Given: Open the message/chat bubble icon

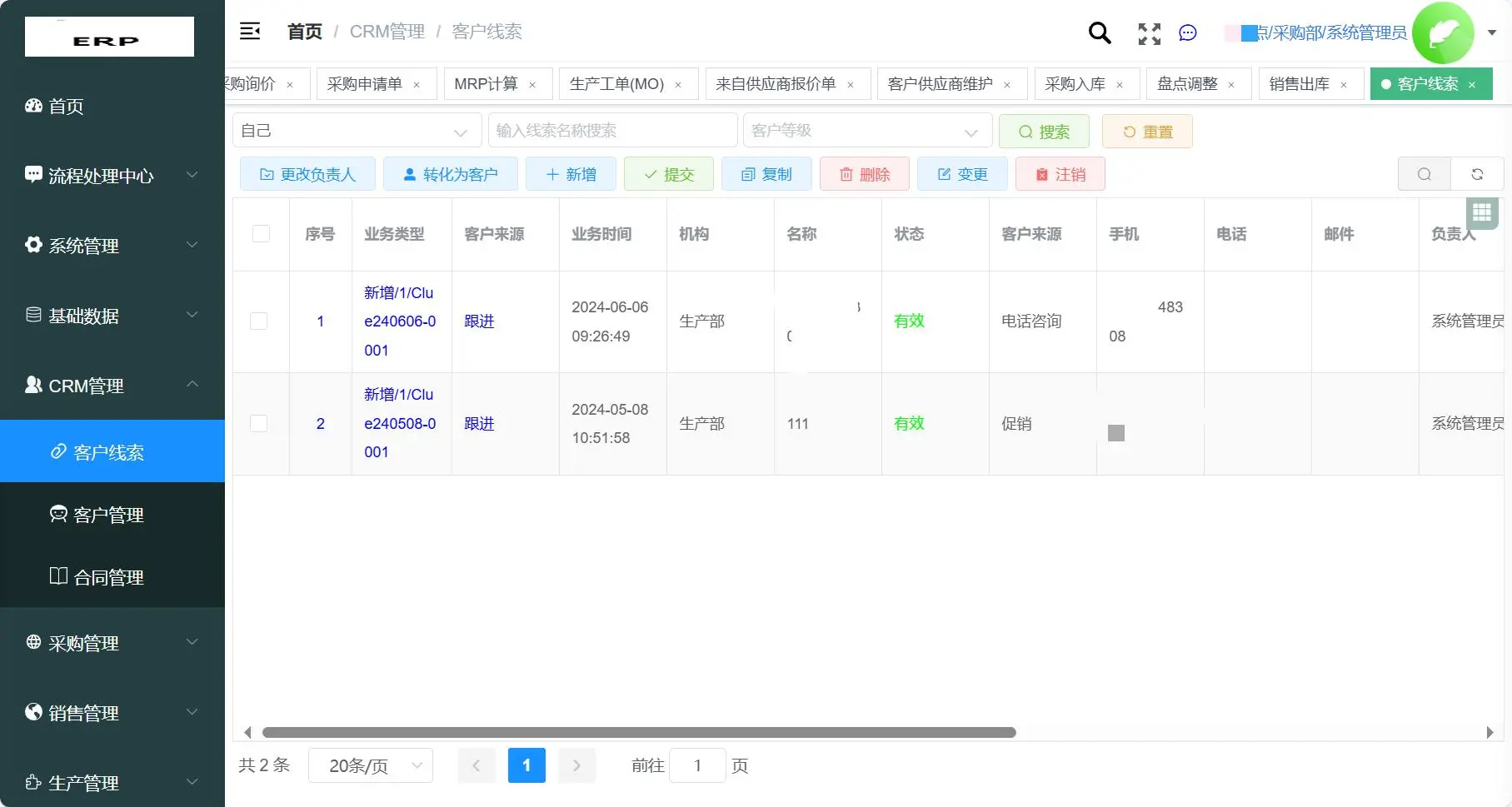Looking at the screenshot, I should [x=1187, y=33].
